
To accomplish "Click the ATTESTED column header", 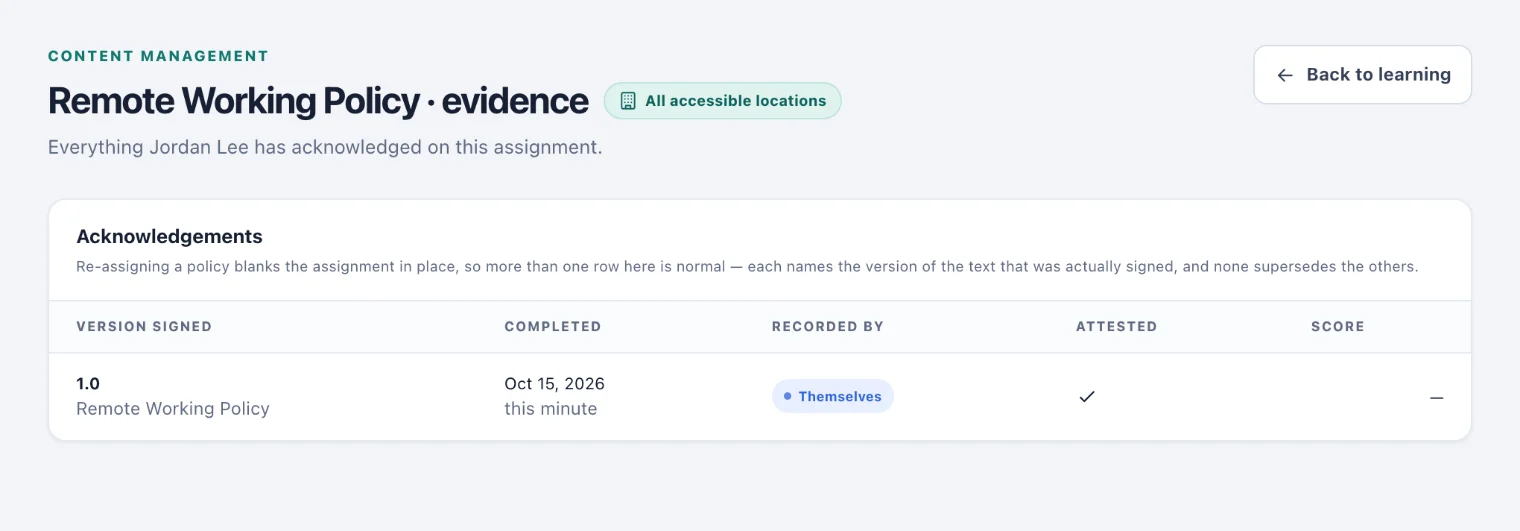I will click(x=1116, y=326).
